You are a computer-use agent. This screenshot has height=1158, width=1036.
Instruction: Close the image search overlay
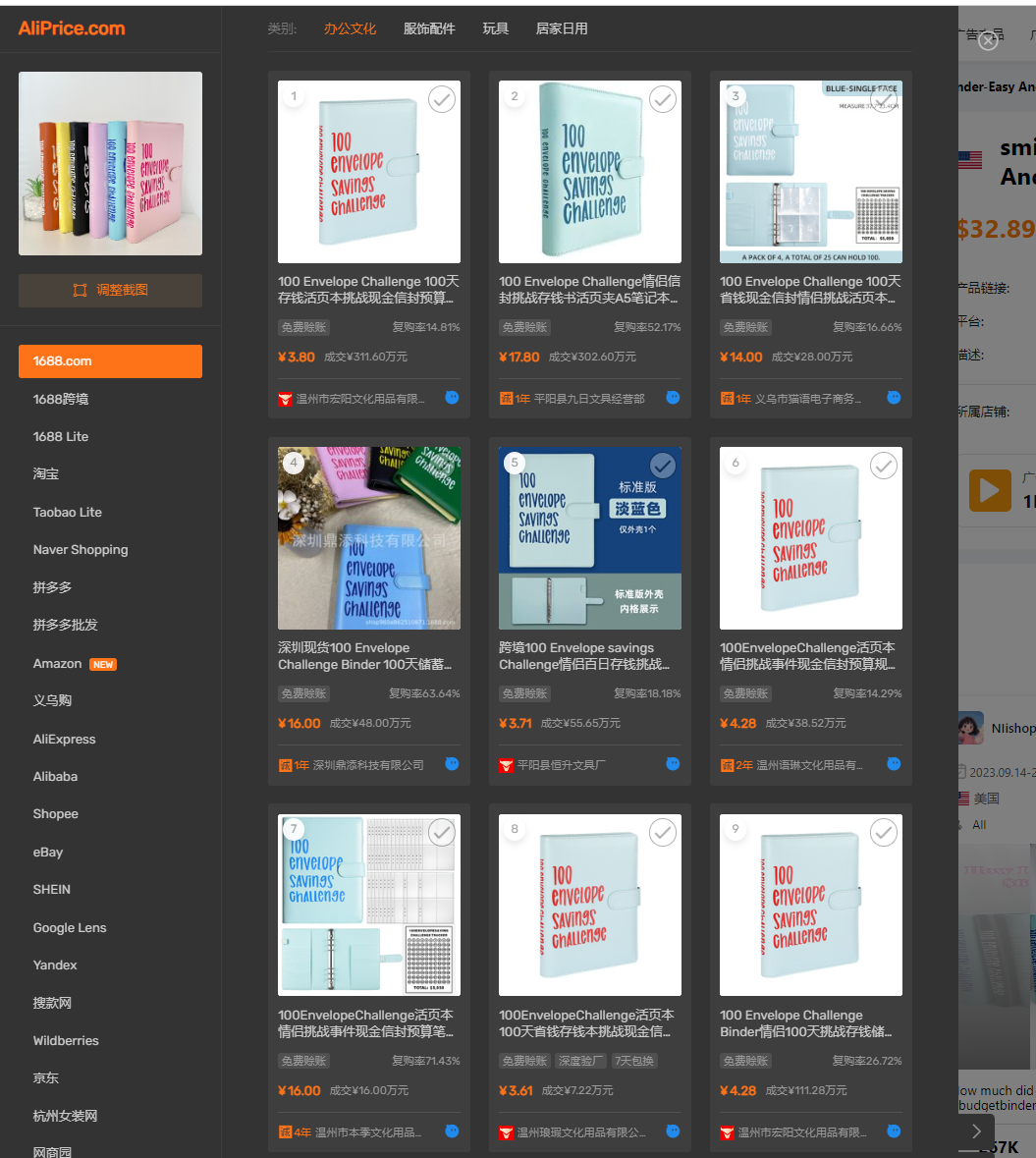tap(988, 41)
